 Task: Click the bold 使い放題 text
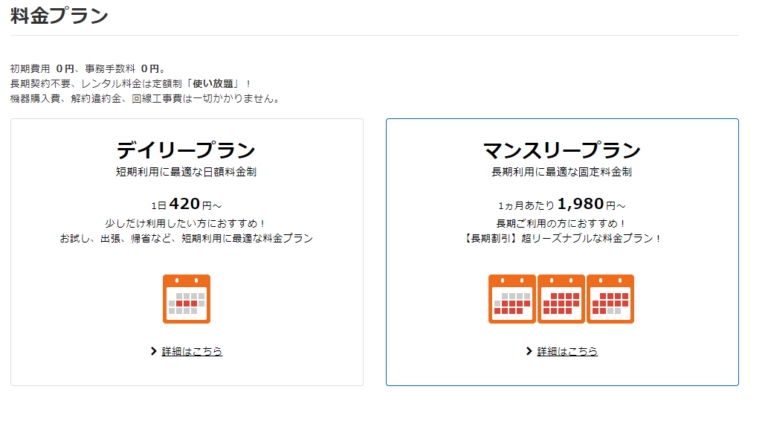(213, 84)
